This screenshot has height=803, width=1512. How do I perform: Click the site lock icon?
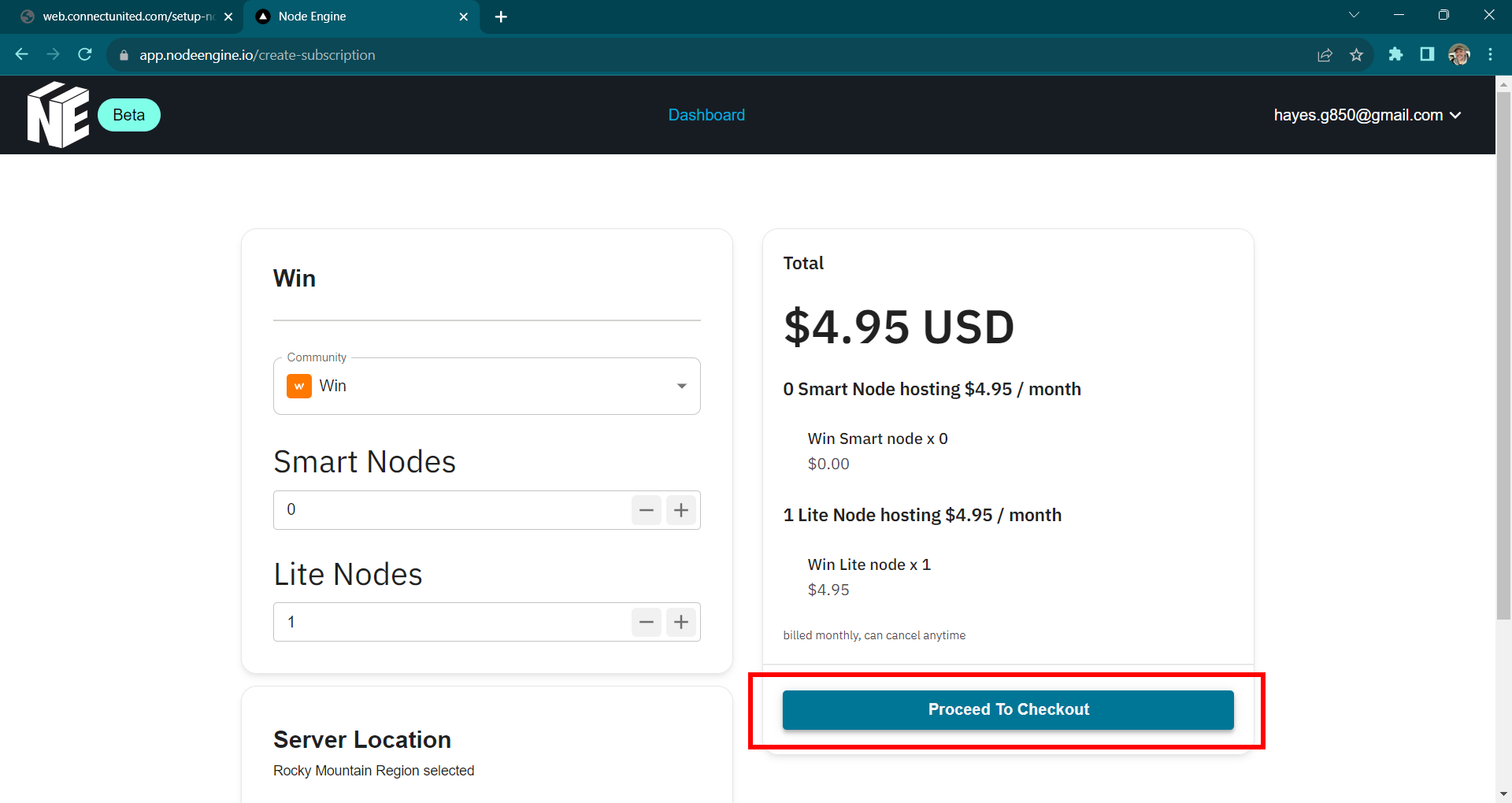[124, 55]
